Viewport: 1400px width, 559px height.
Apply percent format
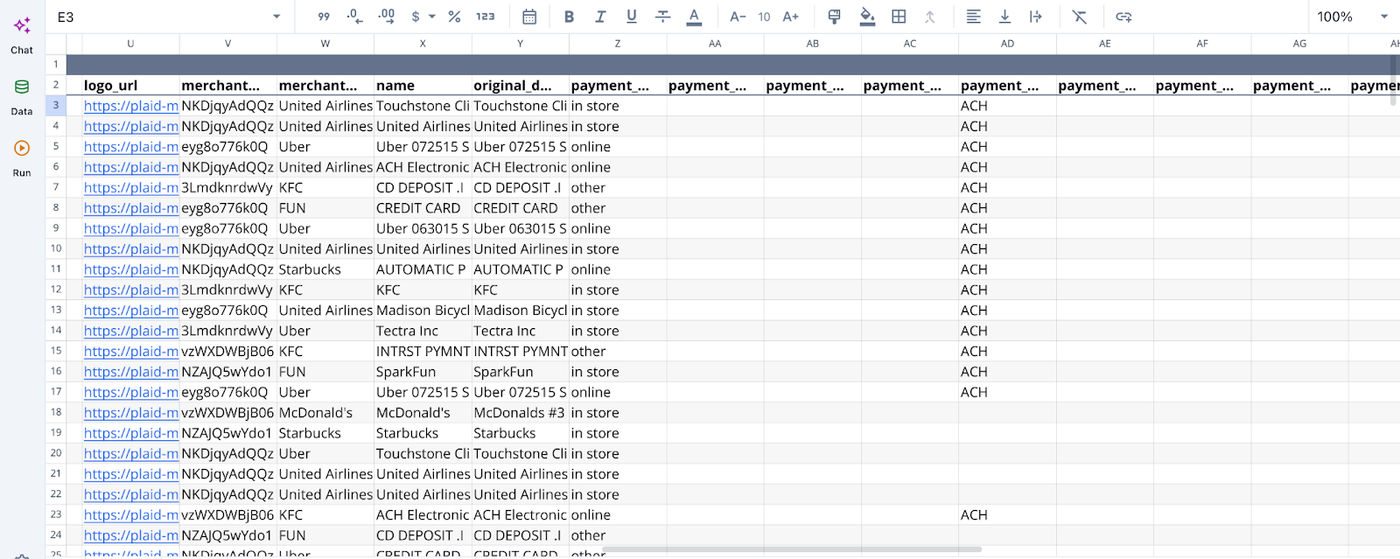454,16
